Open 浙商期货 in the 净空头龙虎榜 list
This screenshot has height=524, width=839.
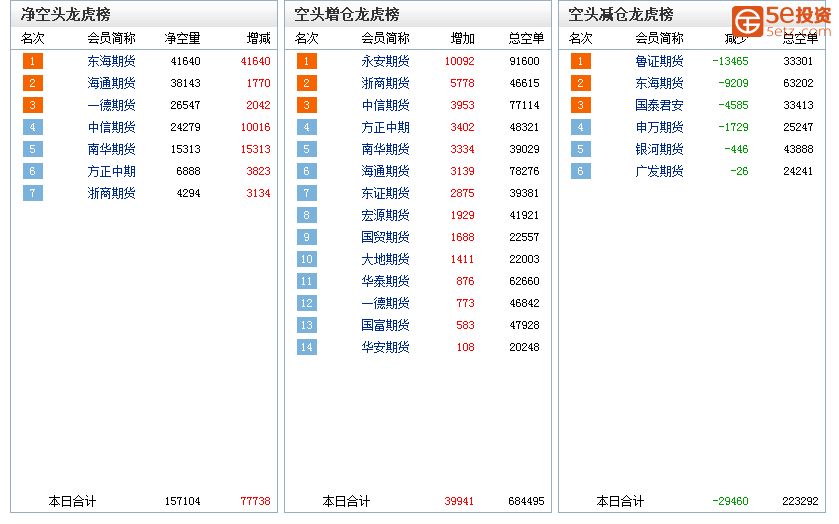click(x=111, y=193)
